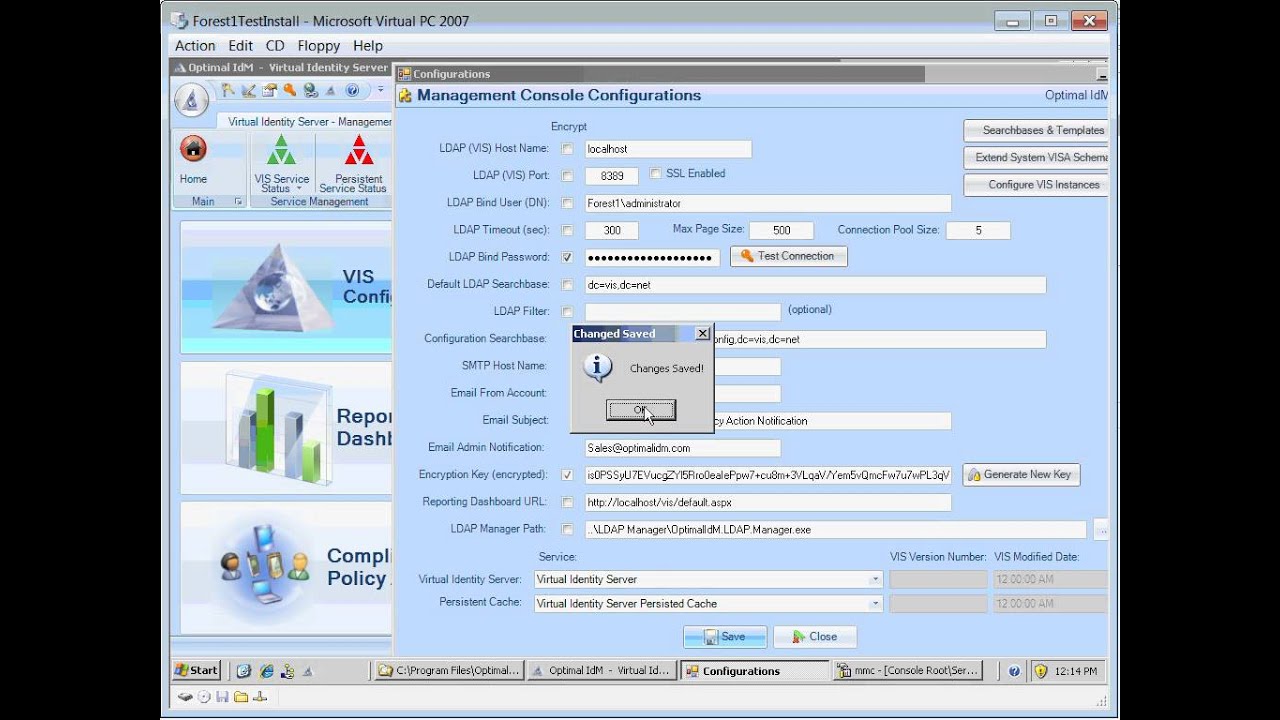Click the red Persistent Service Status icon
The image size is (1280, 720).
coord(359,151)
